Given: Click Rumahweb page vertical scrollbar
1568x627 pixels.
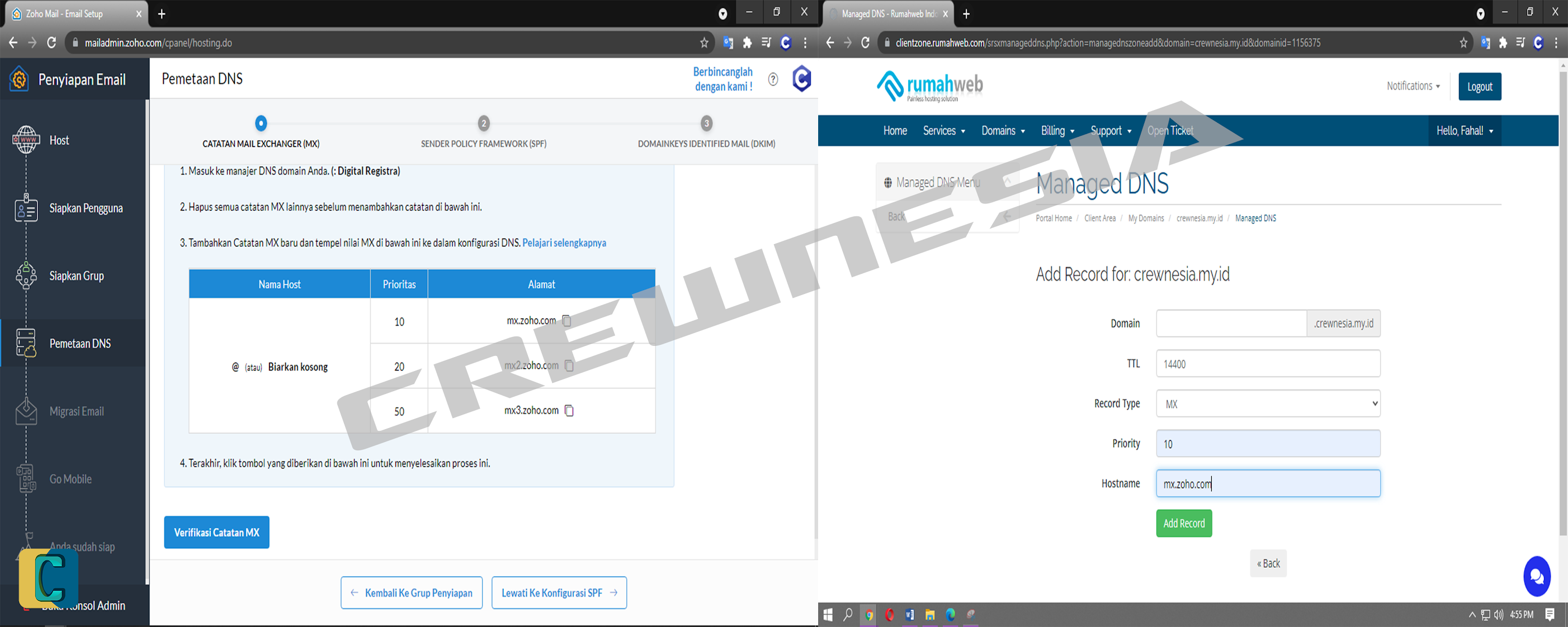Looking at the screenshot, I should click(1562, 304).
